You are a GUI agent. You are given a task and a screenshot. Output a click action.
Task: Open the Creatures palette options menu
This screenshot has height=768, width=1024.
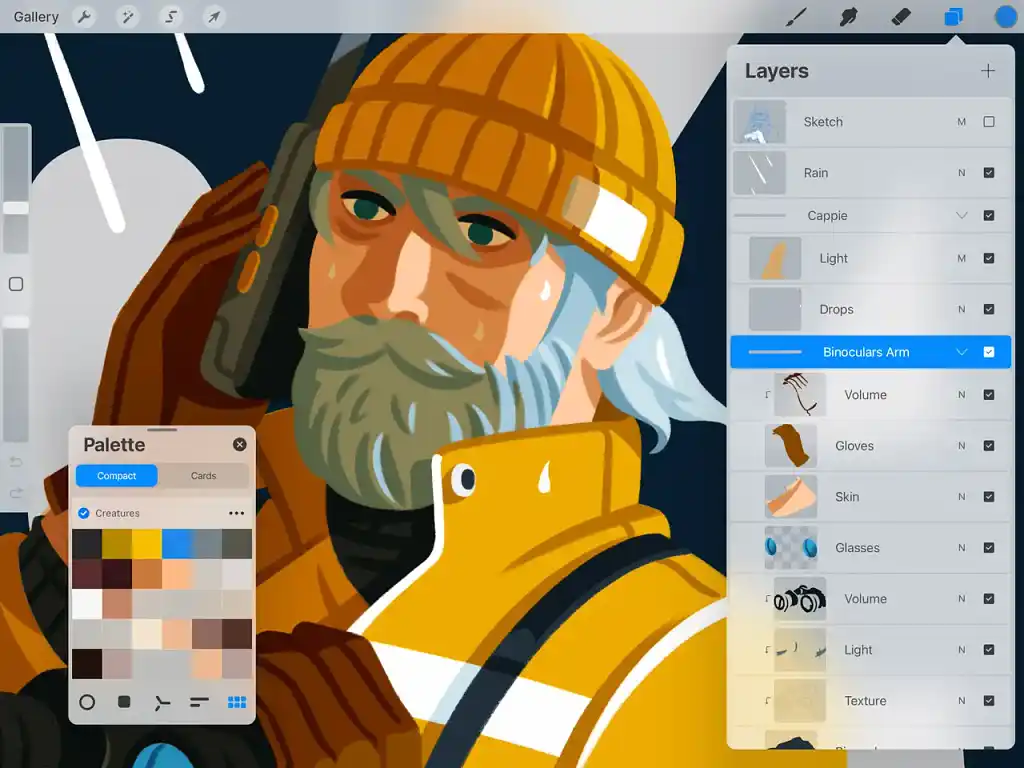pyautogui.click(x=237, y=513)
